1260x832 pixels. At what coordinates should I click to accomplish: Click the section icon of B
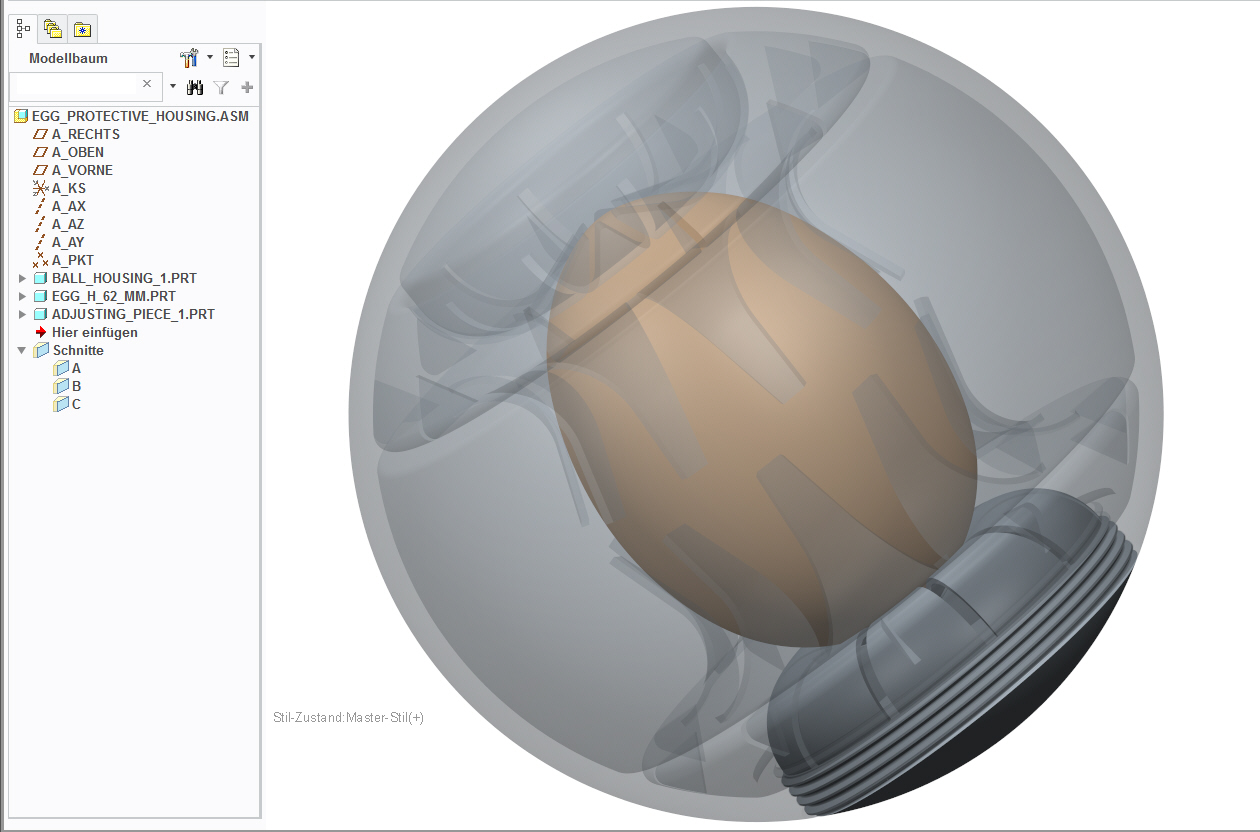point(61,386)
